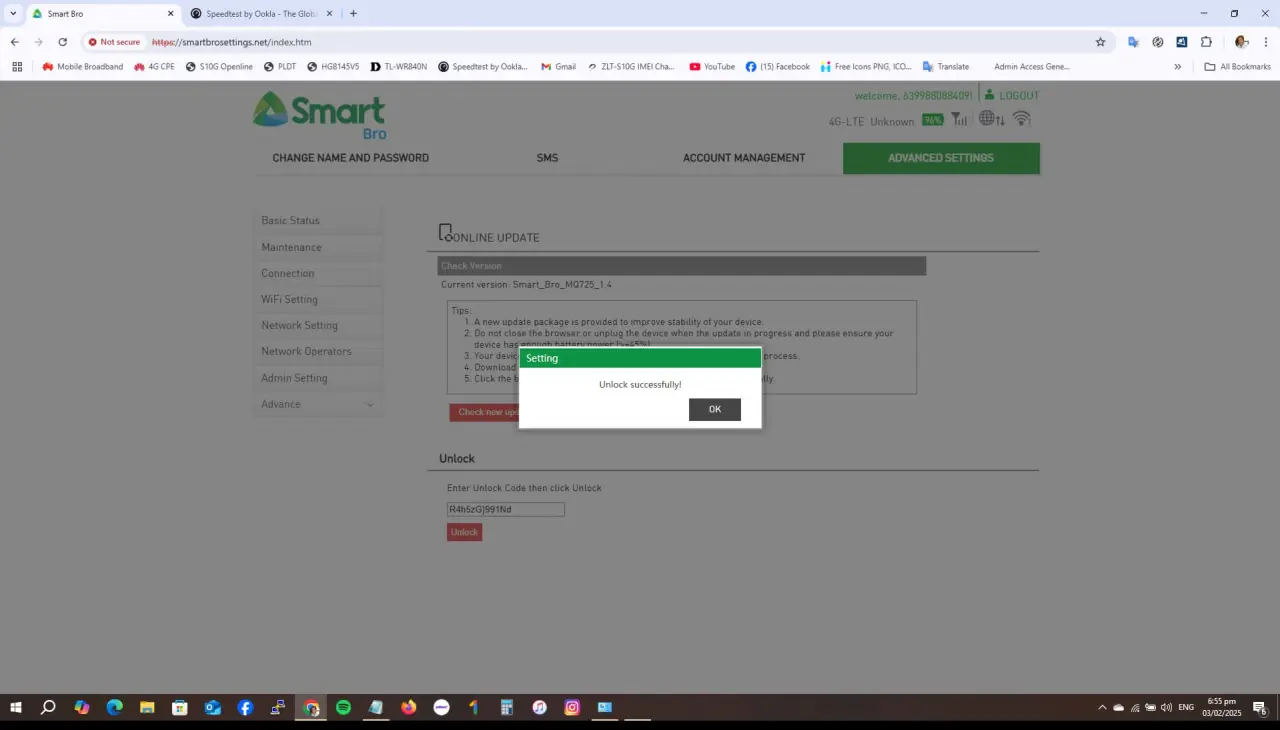Click the signal strength bars icon
The width and height of the screenshot is (1280, 730).
[x=958, y=119]
